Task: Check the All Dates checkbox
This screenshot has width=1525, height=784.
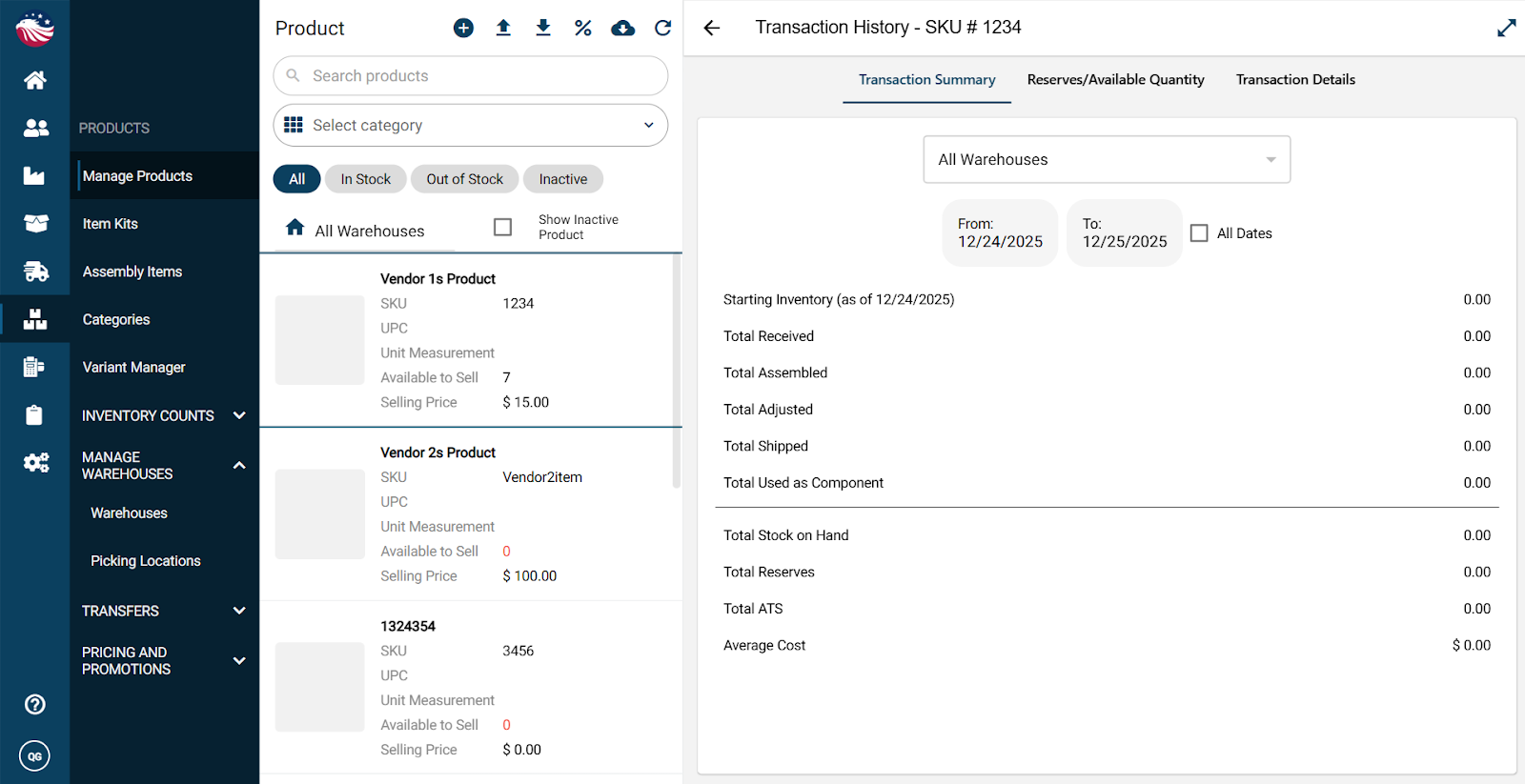Action: click(1200, 233)
